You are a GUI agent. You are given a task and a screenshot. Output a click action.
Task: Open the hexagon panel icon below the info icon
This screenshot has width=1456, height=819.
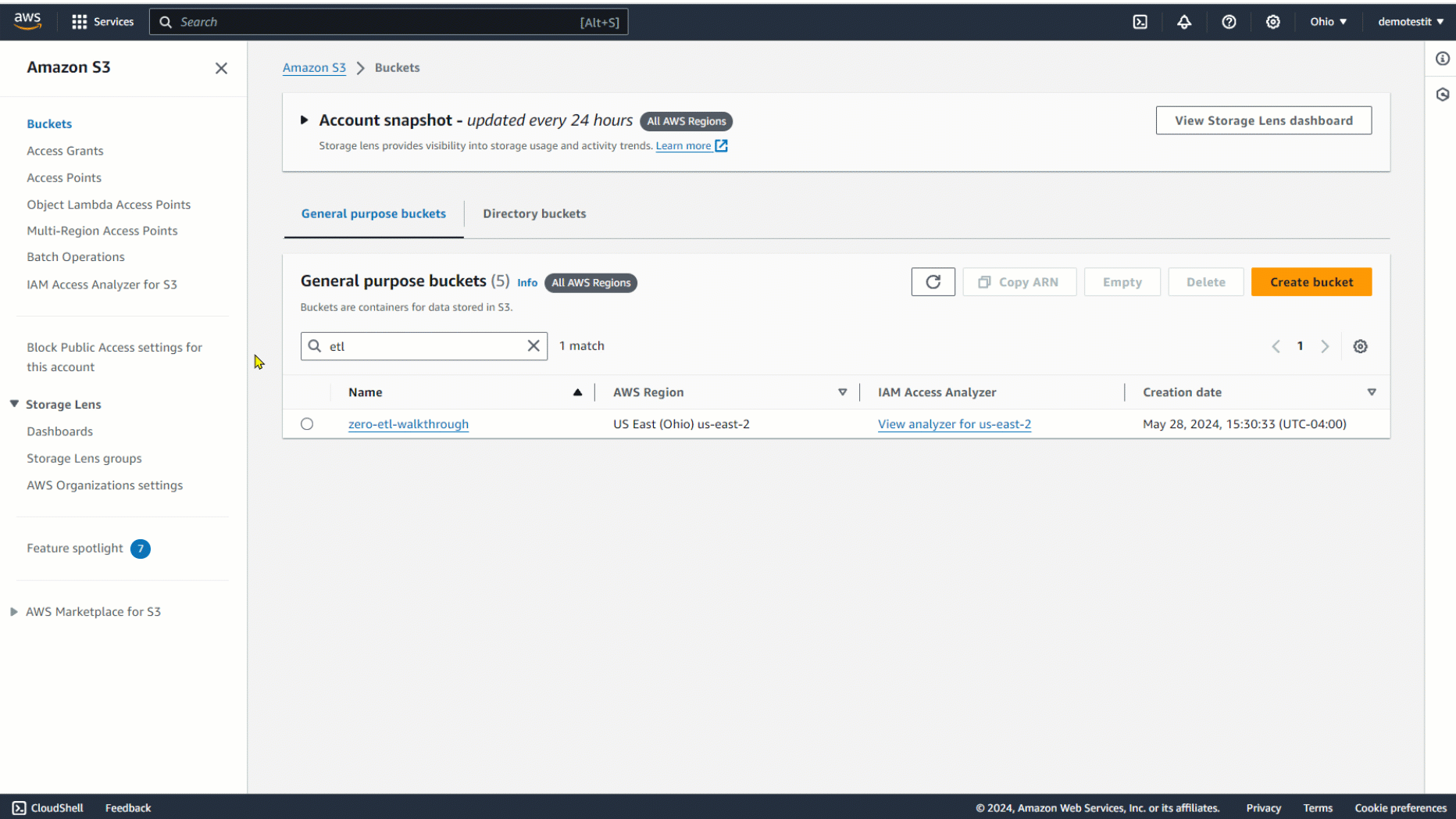(1443, 95)
